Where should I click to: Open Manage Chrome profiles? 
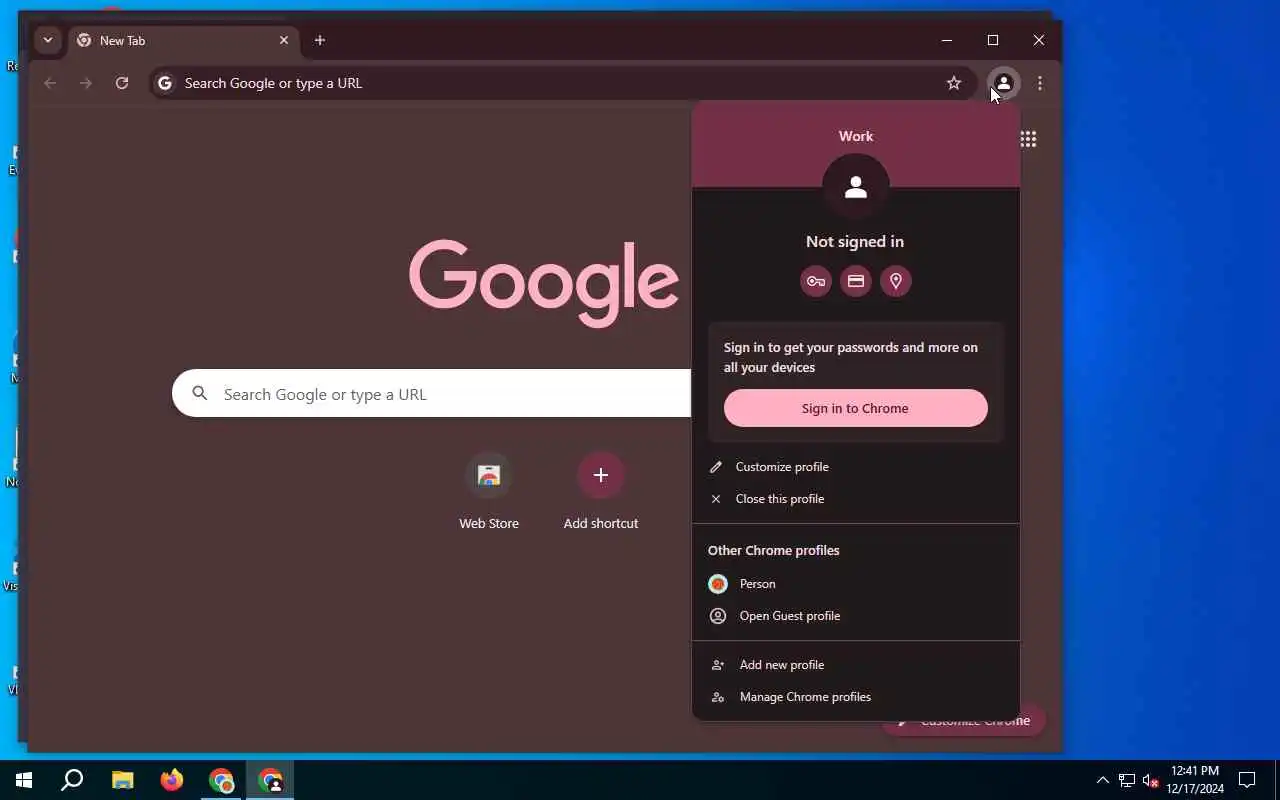click(x=856, y=697)
